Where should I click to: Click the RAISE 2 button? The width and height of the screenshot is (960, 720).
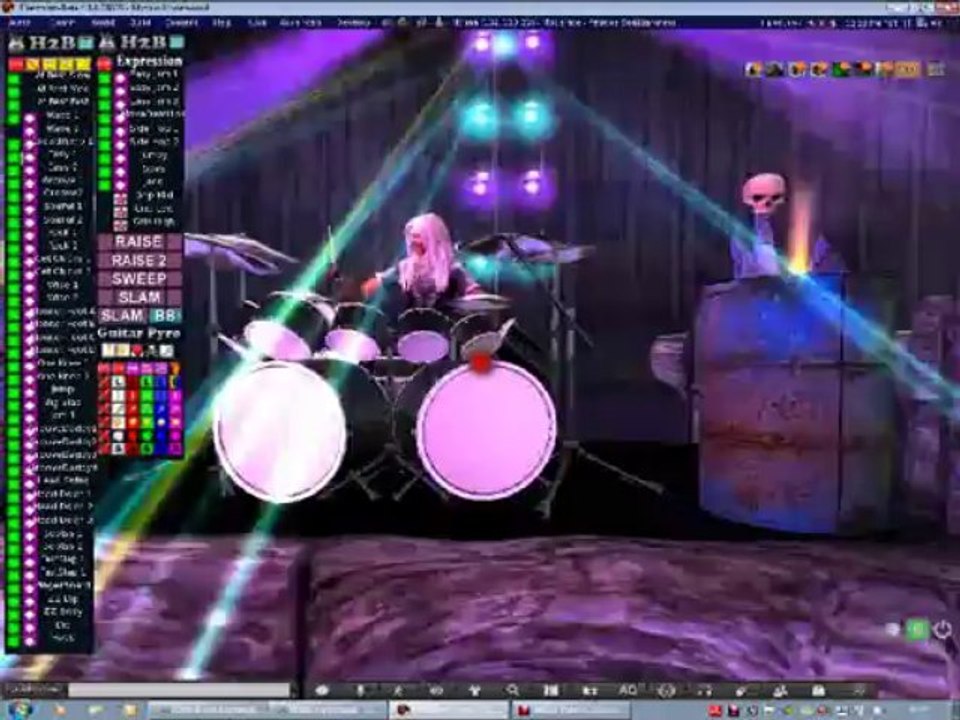pos(140,260)
